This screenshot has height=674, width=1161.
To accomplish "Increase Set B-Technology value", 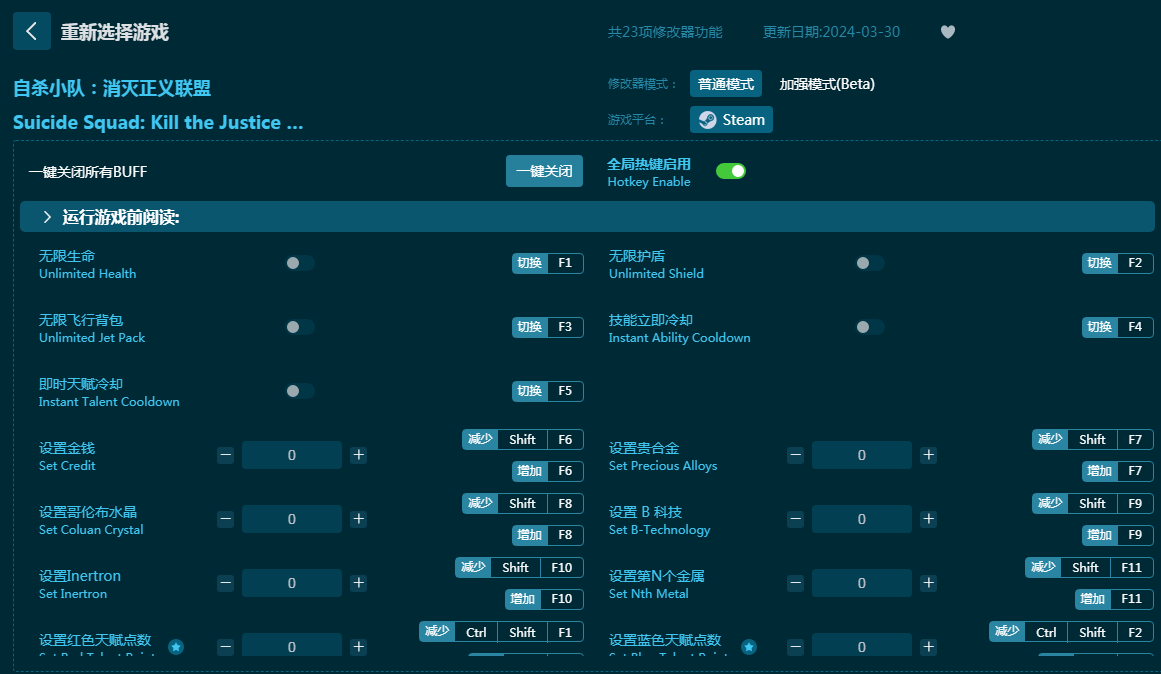I will click(929, 519).
